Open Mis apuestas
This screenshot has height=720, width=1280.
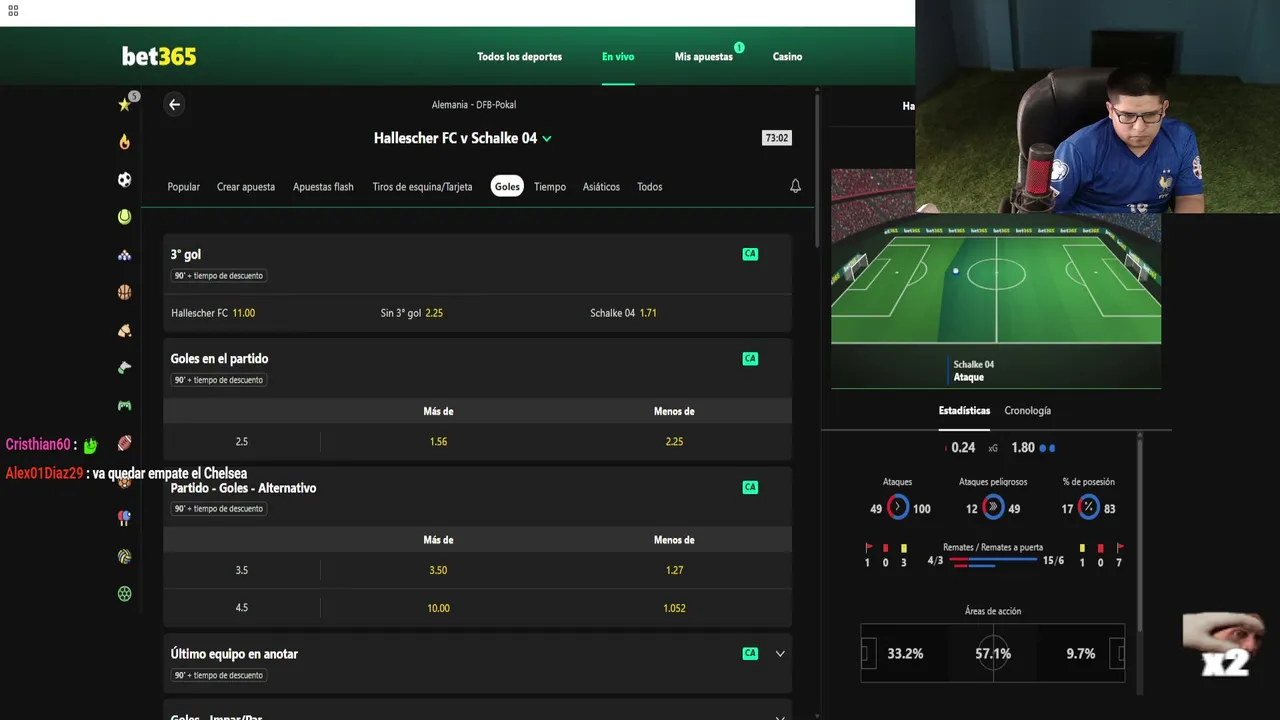pyautogui.click(x=704, y=57)
